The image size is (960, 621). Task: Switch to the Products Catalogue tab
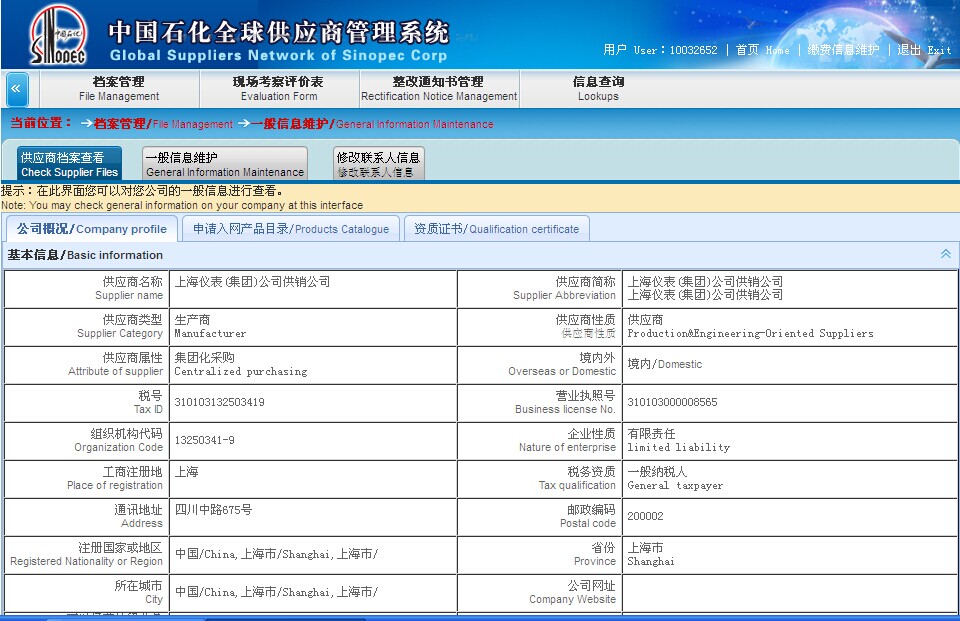coord(290,229)
